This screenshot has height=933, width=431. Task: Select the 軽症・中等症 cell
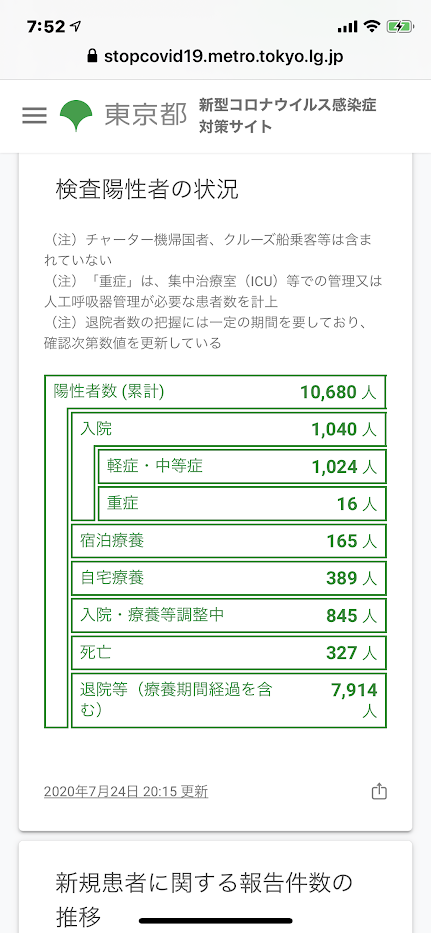[x=242, y=466]
